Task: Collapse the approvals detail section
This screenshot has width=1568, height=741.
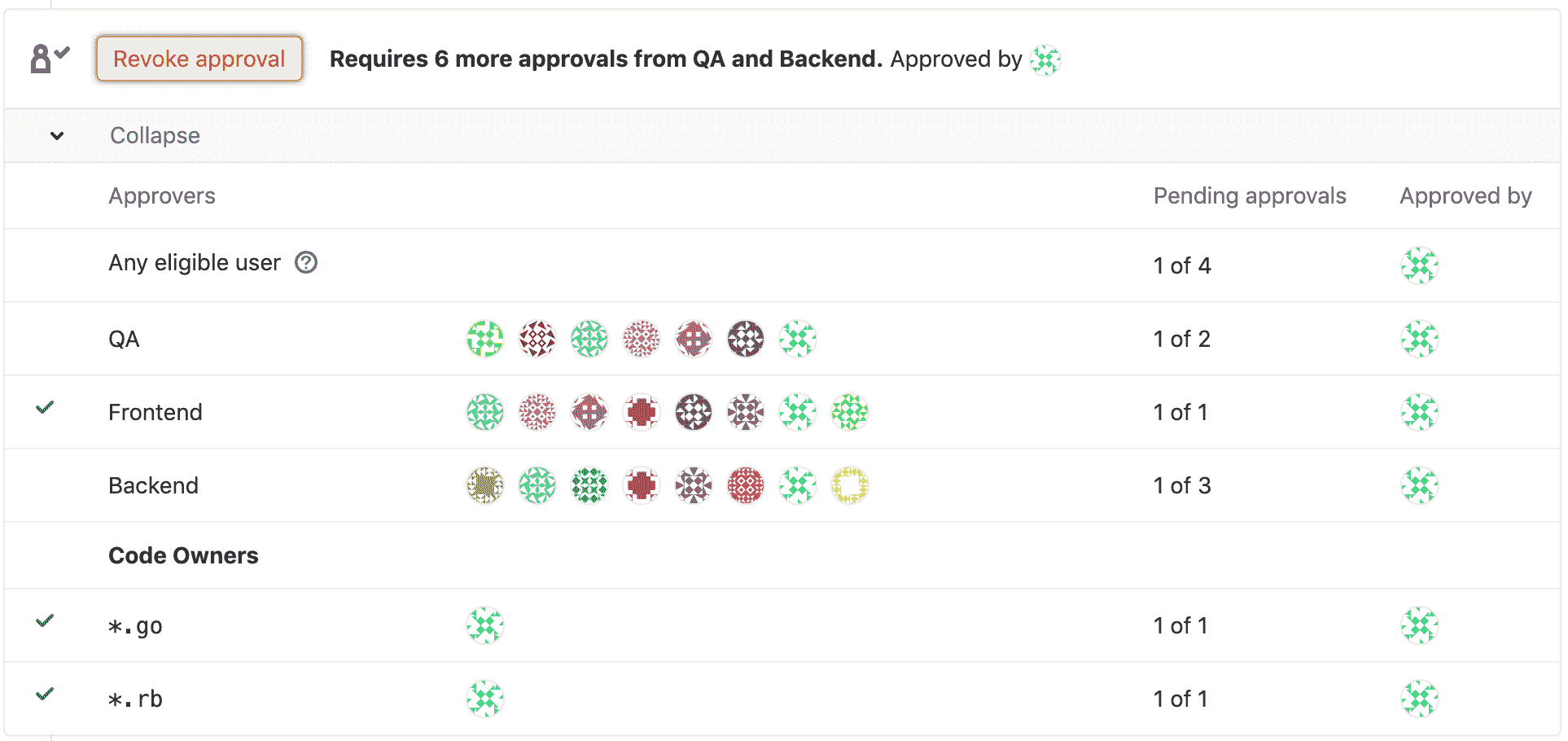Action: click(x=155, y=135)
